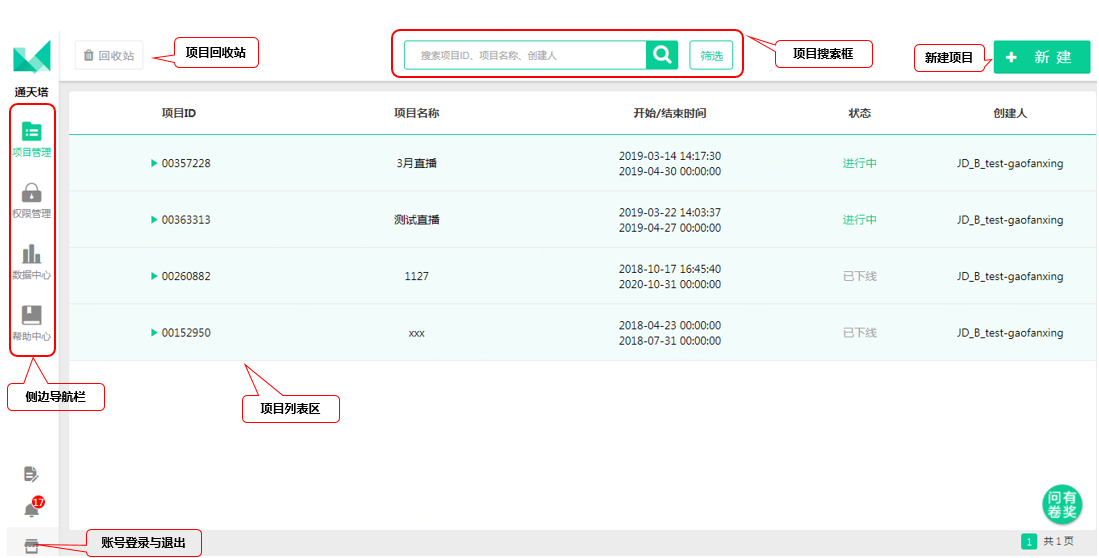Screen dimensions: 1099x558
Task: Click start time 2019-03-22 14:03:37
Action: [669, 212]
